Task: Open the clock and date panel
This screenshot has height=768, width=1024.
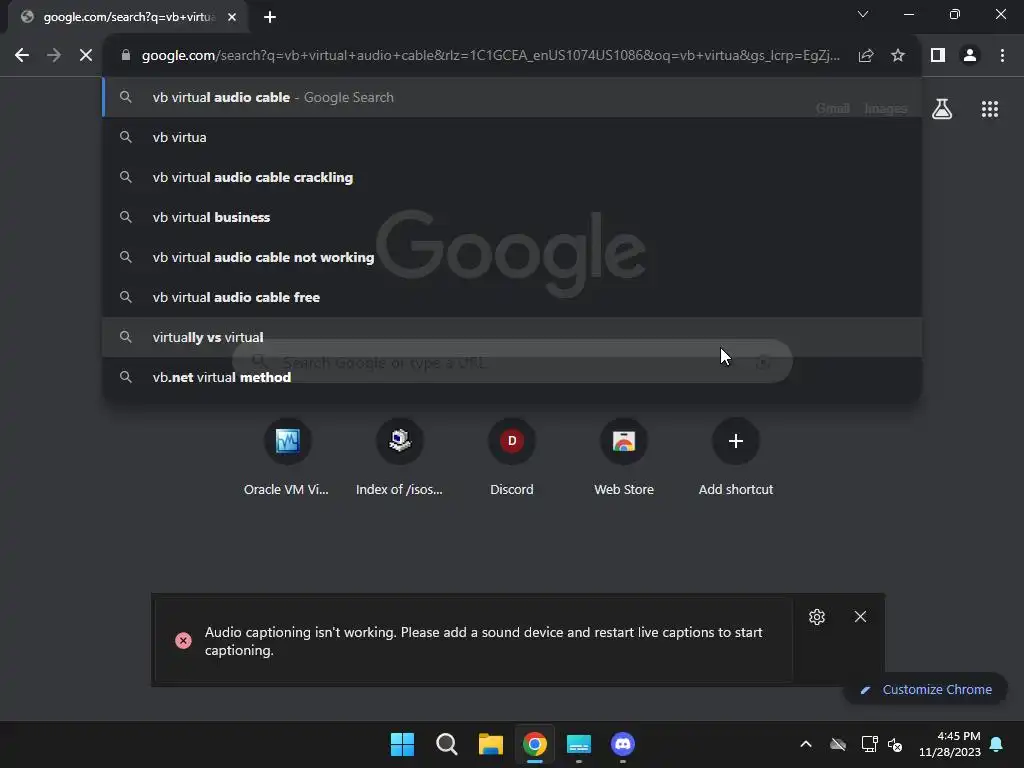Action: 950,744
